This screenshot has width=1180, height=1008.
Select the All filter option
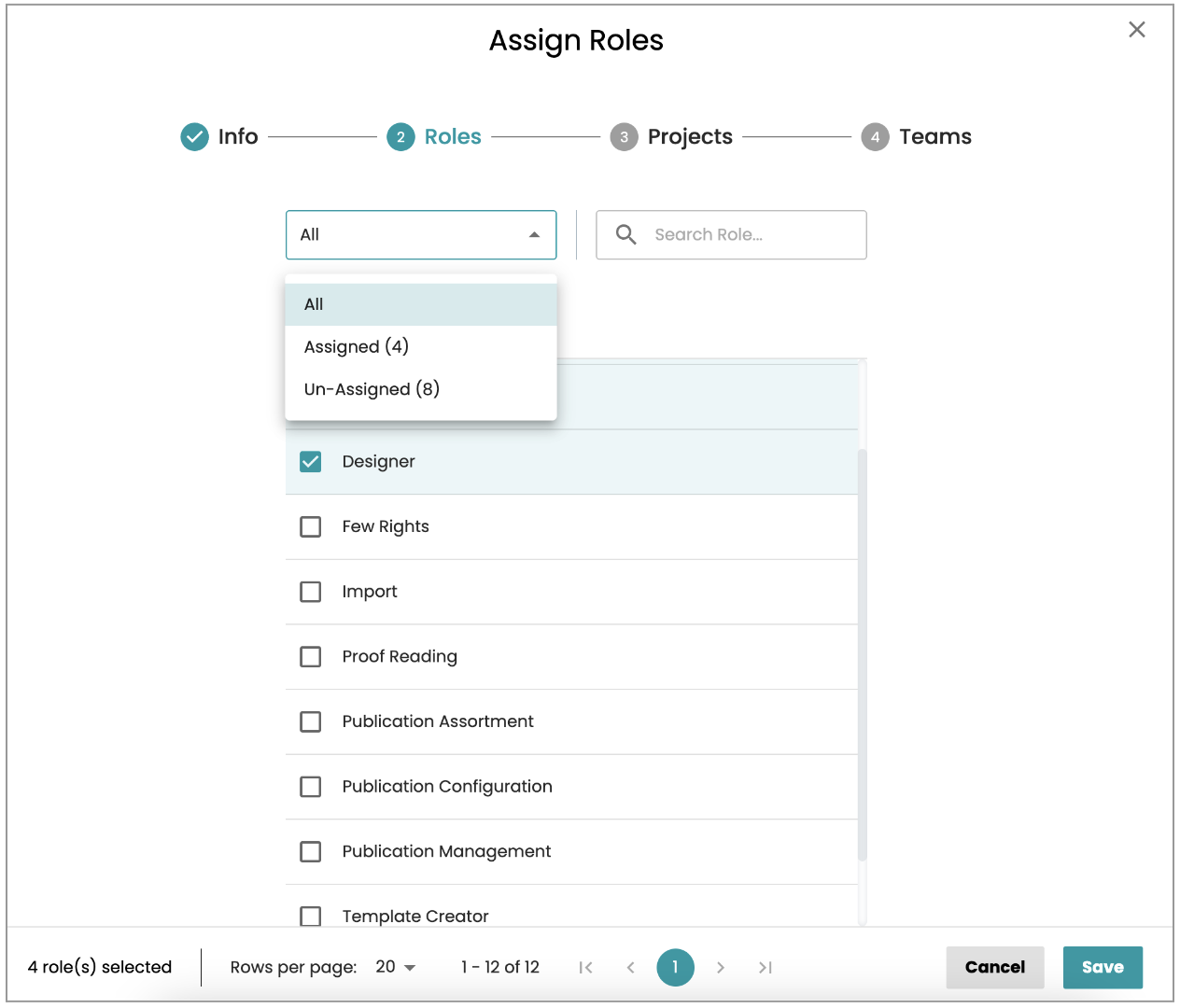pyautogui.click(x=314, y=304)
